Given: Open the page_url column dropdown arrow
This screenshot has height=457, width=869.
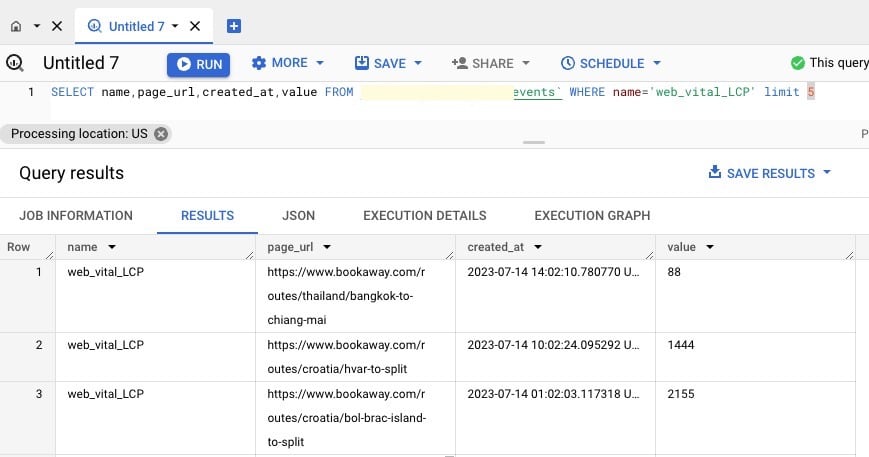Looking at the screenshot, I should click(327, 247).
